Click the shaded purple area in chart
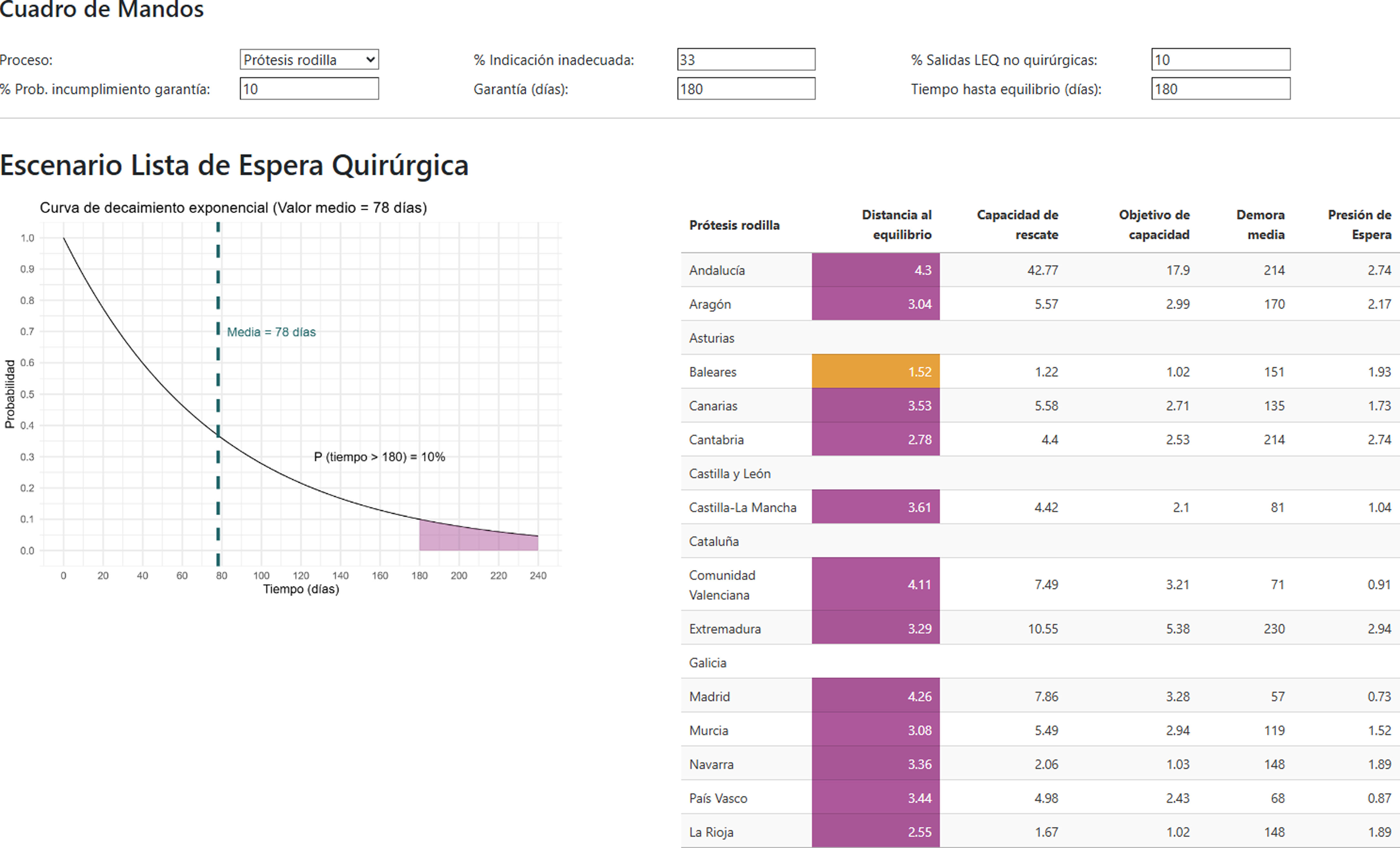This screenshot has width=1400, height=848. coord(466,540)
